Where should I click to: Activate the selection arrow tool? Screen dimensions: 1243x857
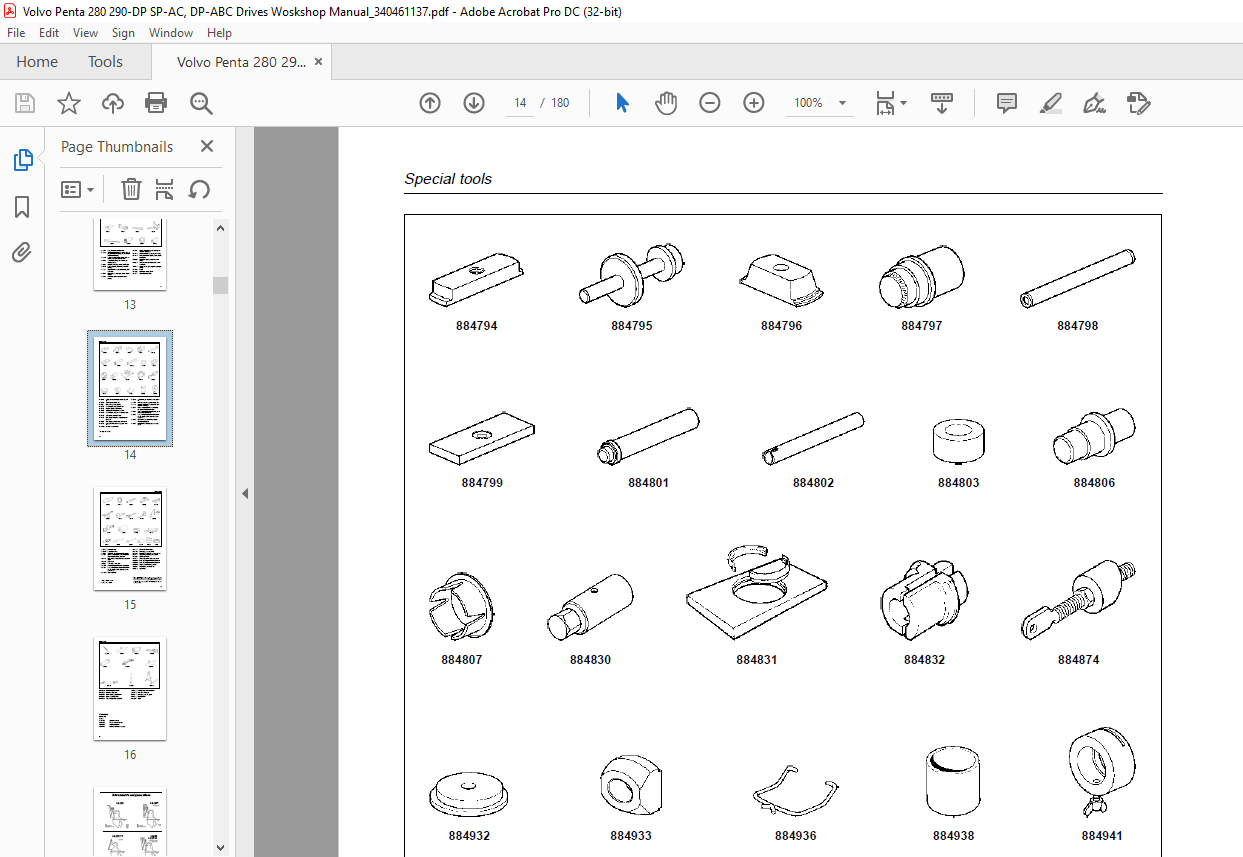622,103
